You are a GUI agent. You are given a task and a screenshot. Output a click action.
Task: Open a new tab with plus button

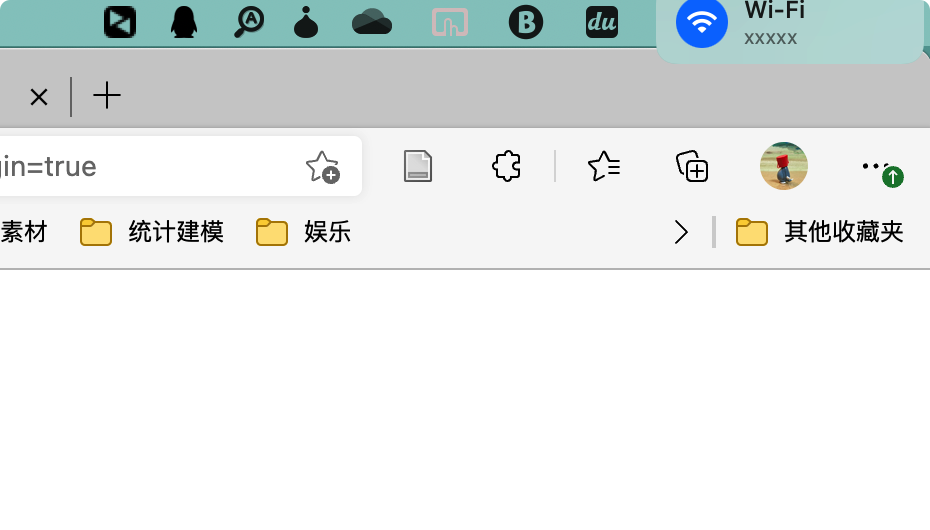click(x=107, y=96)
